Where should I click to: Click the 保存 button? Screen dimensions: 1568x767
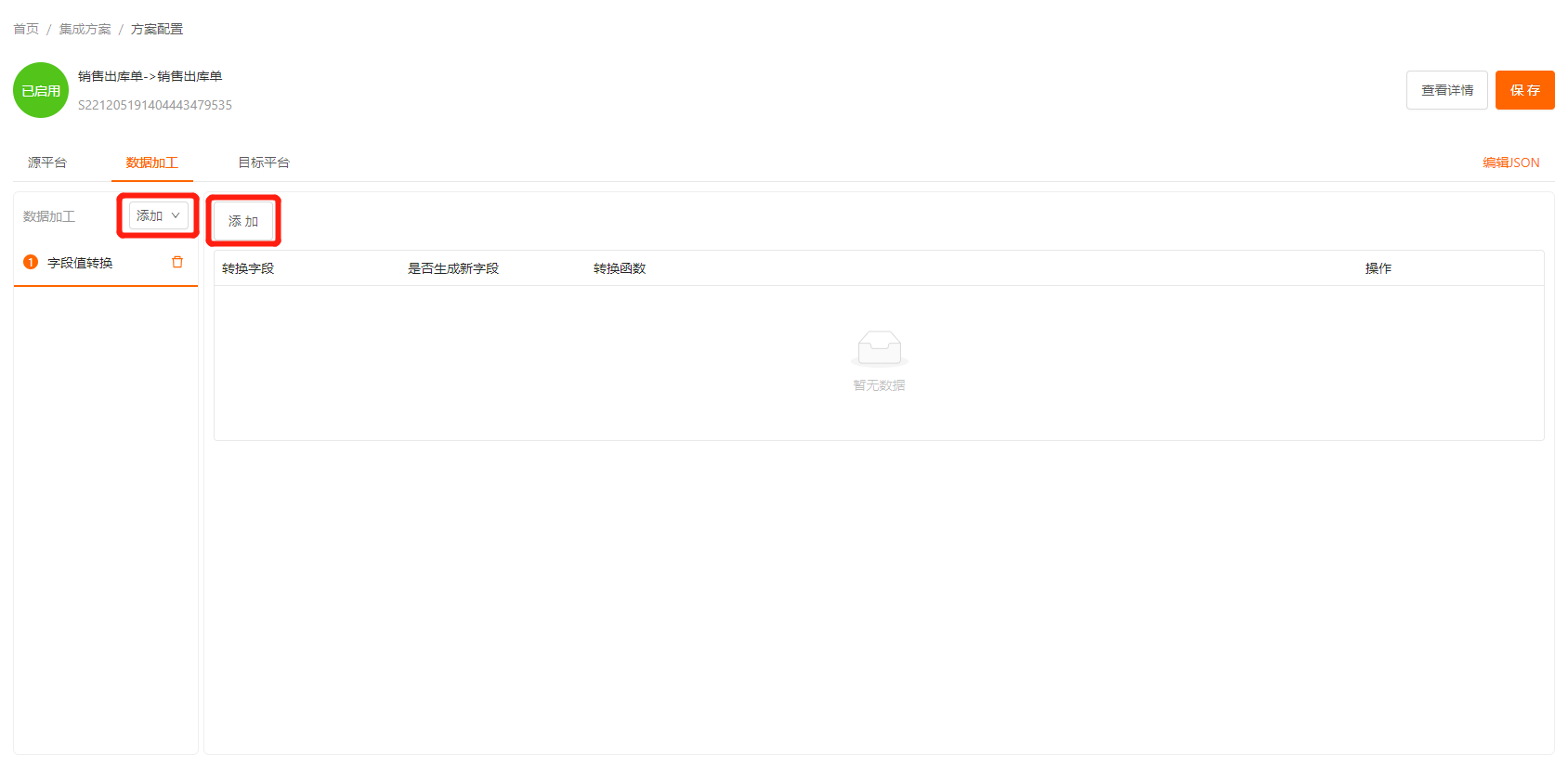click(x=1524, y=90)
